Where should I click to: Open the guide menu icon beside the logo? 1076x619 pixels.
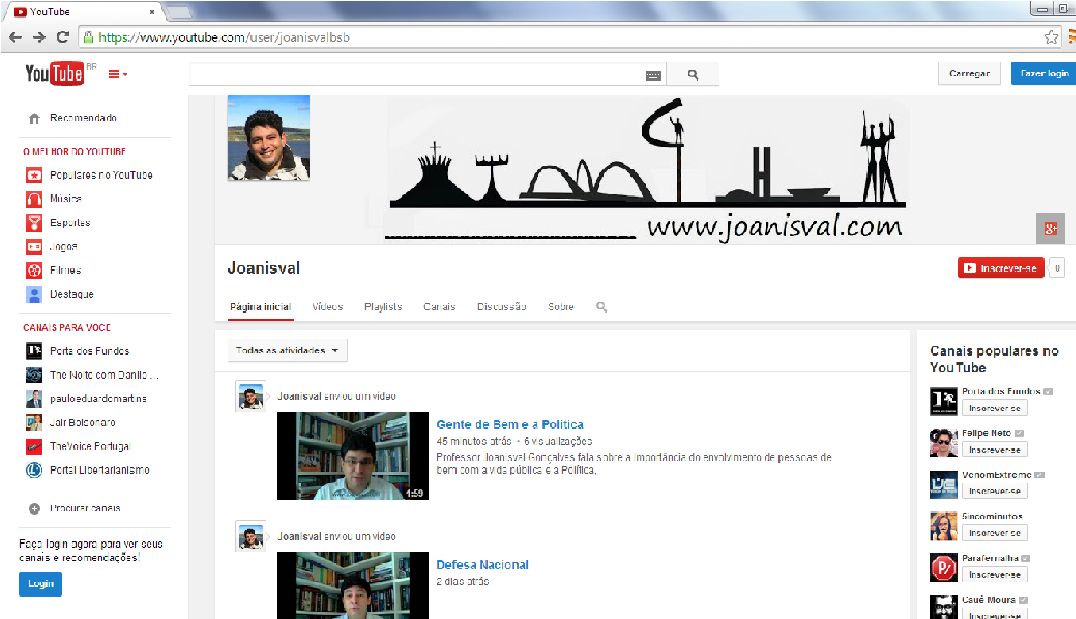(117, 74)
